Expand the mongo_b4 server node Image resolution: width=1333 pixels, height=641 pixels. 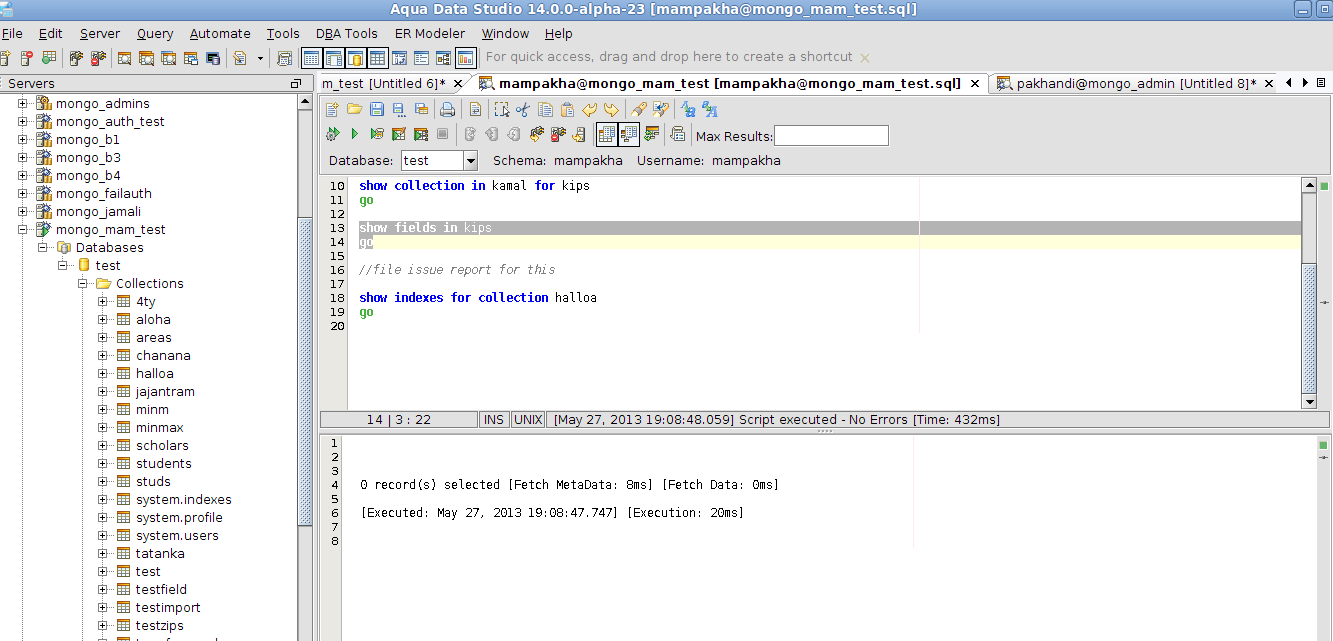23,176
